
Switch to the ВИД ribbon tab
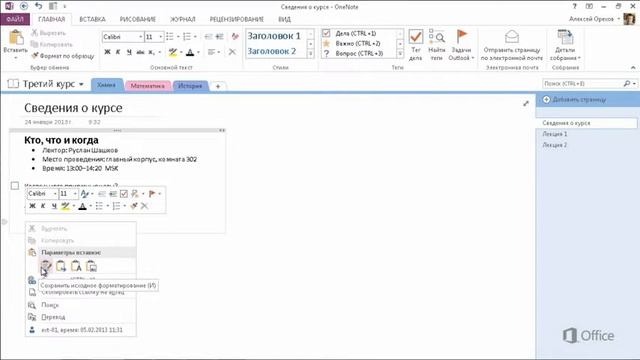(x=284, y=19)
